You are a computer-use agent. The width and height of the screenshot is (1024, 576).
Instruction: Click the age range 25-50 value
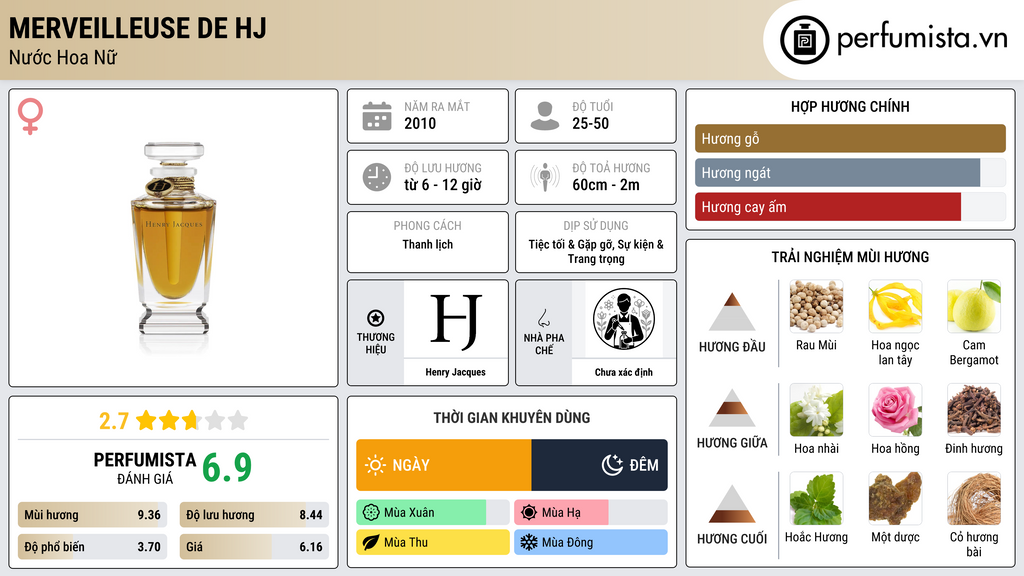point(590,123)
